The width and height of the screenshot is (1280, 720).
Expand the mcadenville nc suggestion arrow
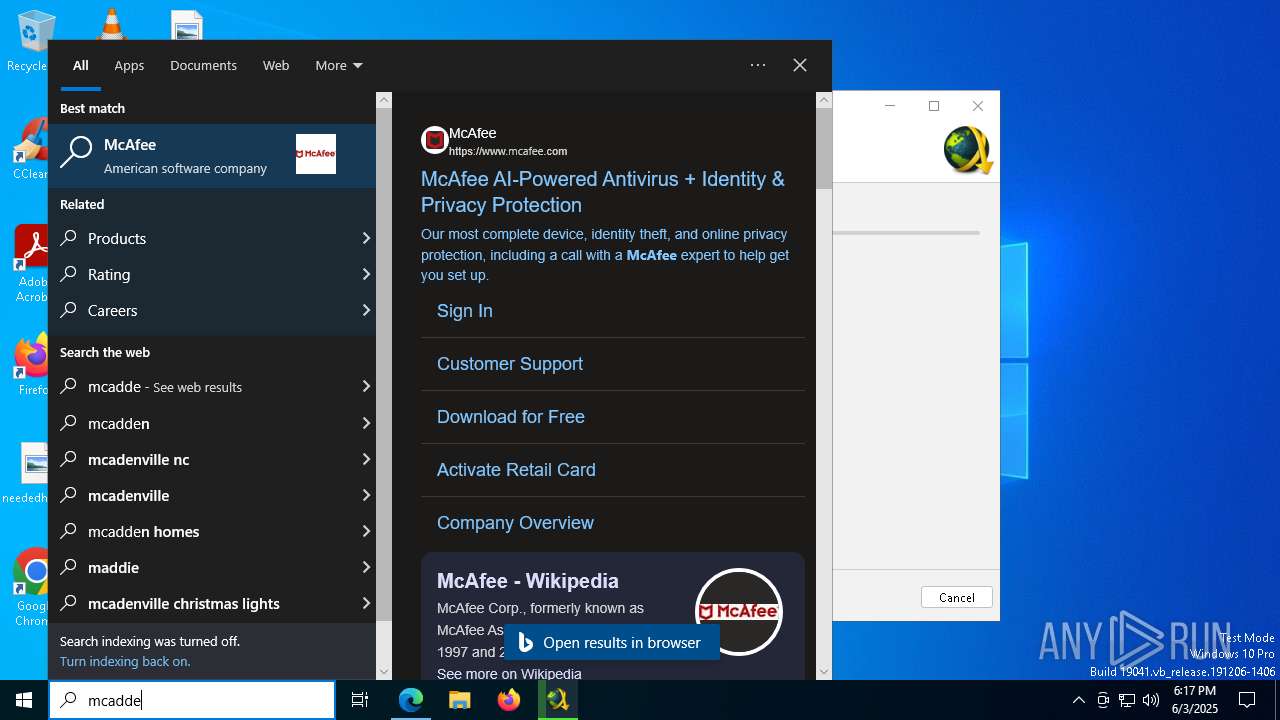pos(365,459)
